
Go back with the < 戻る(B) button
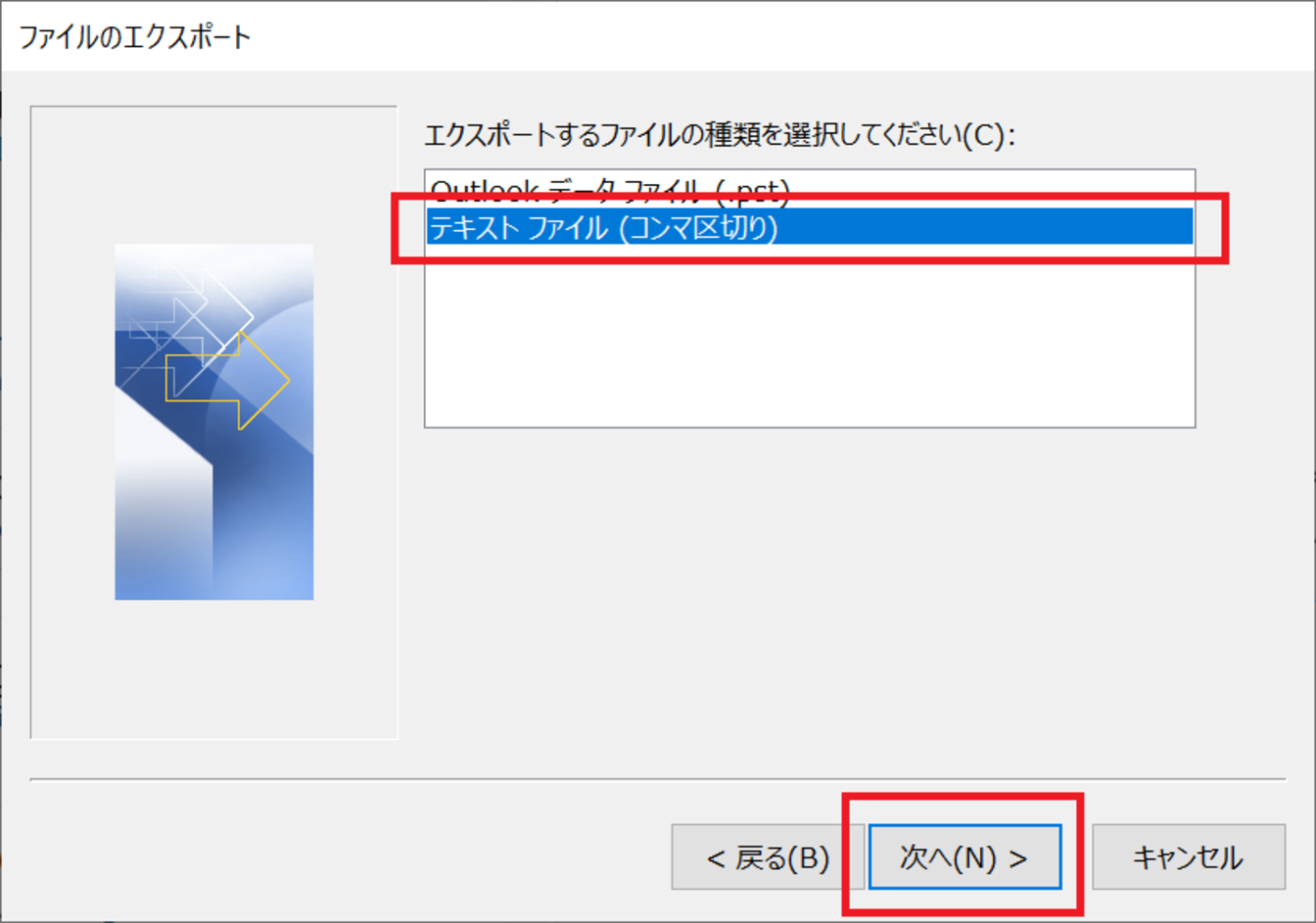(768, 857)
